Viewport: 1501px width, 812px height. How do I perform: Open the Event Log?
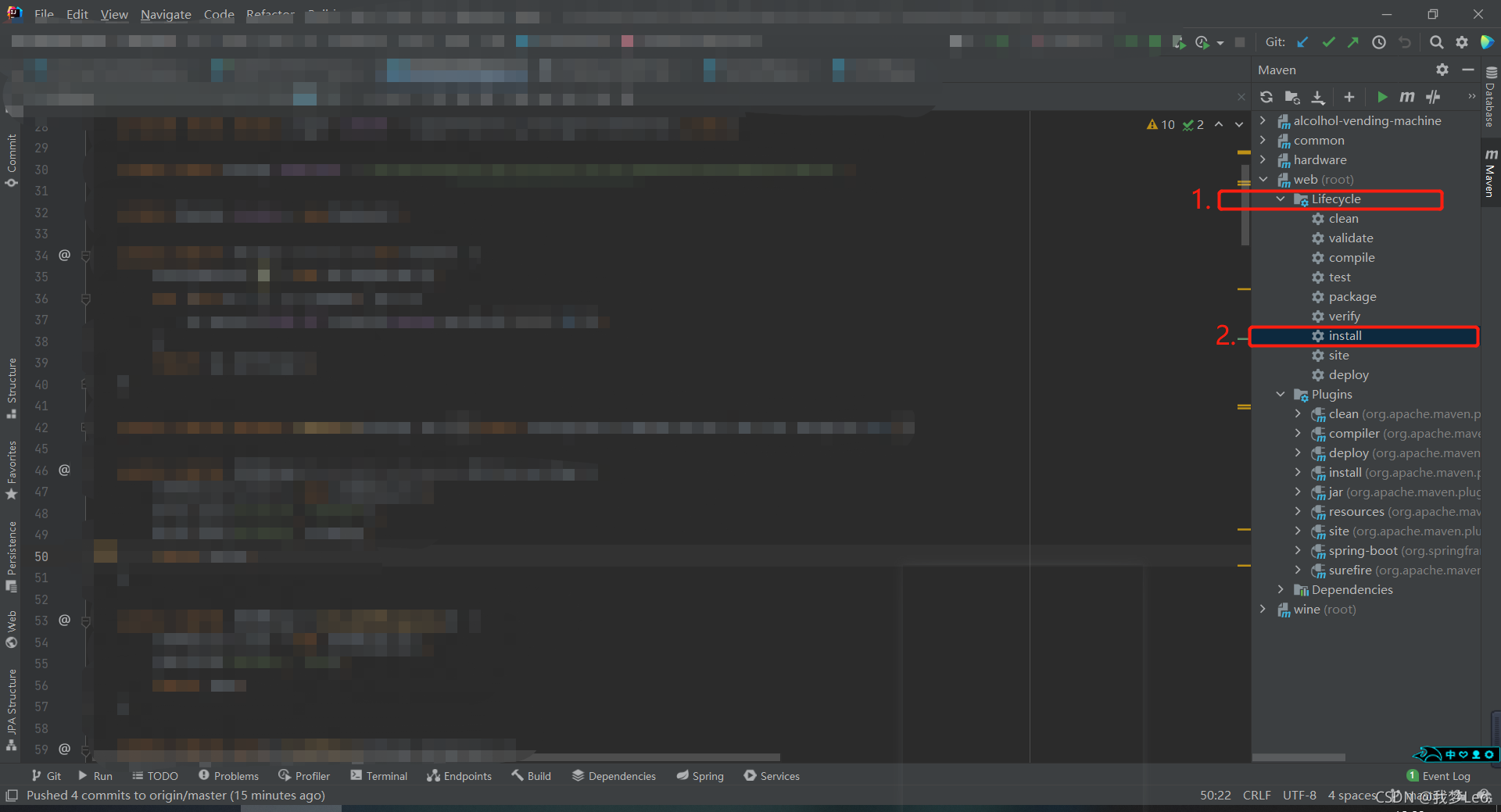pyautogui.click(x=1445, y=775)
